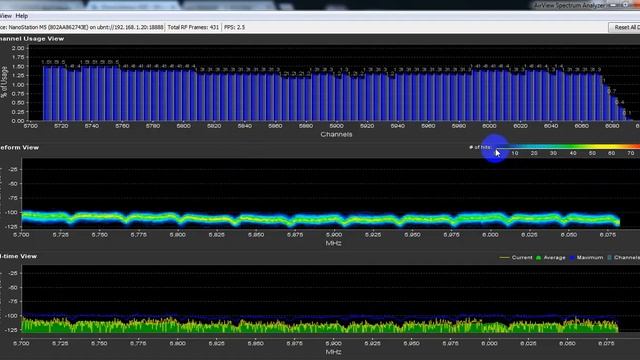This screenshot has height=360, width=640.
Task: Select the Real-time View panel header
Action: 18,256
